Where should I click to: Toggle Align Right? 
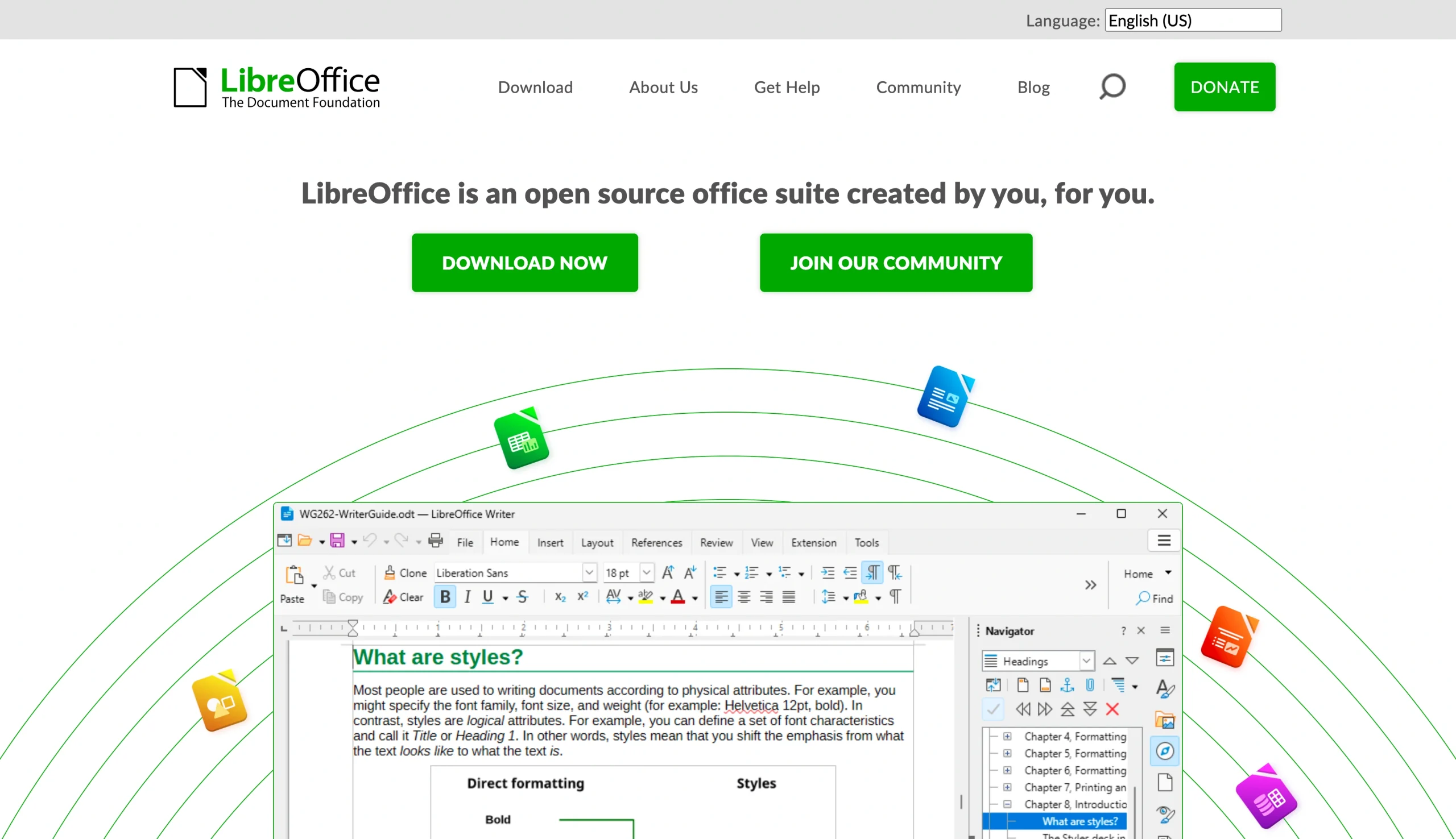click(766, 597)
